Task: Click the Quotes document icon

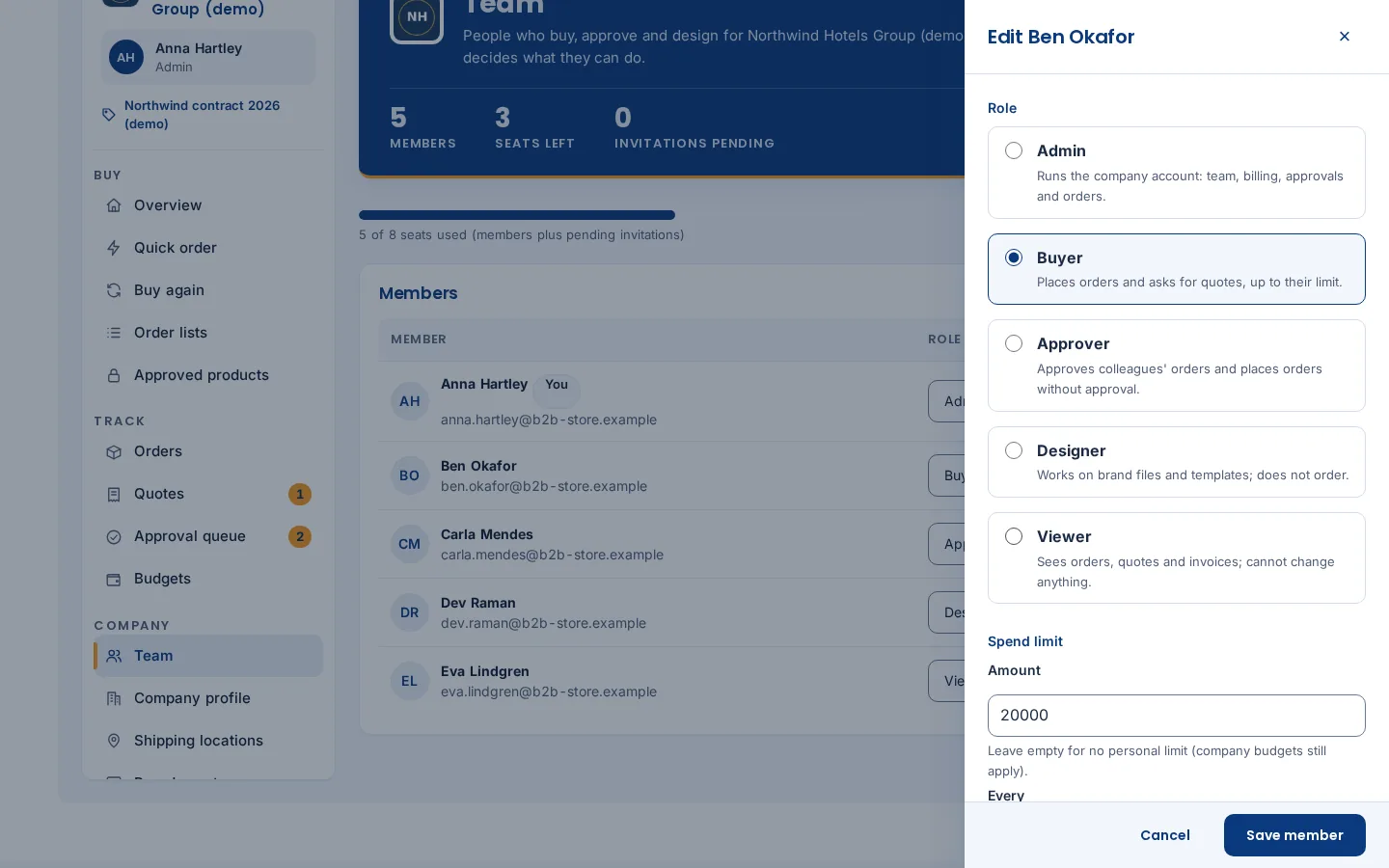Action: [x=114, y=494]
